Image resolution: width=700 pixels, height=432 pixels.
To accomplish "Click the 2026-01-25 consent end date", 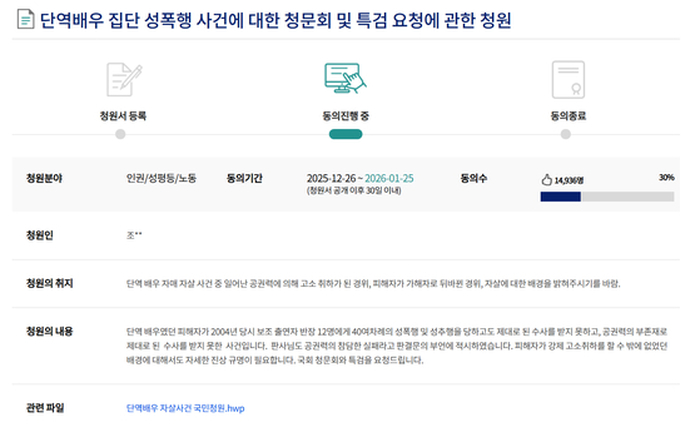I will pos(389,178).
